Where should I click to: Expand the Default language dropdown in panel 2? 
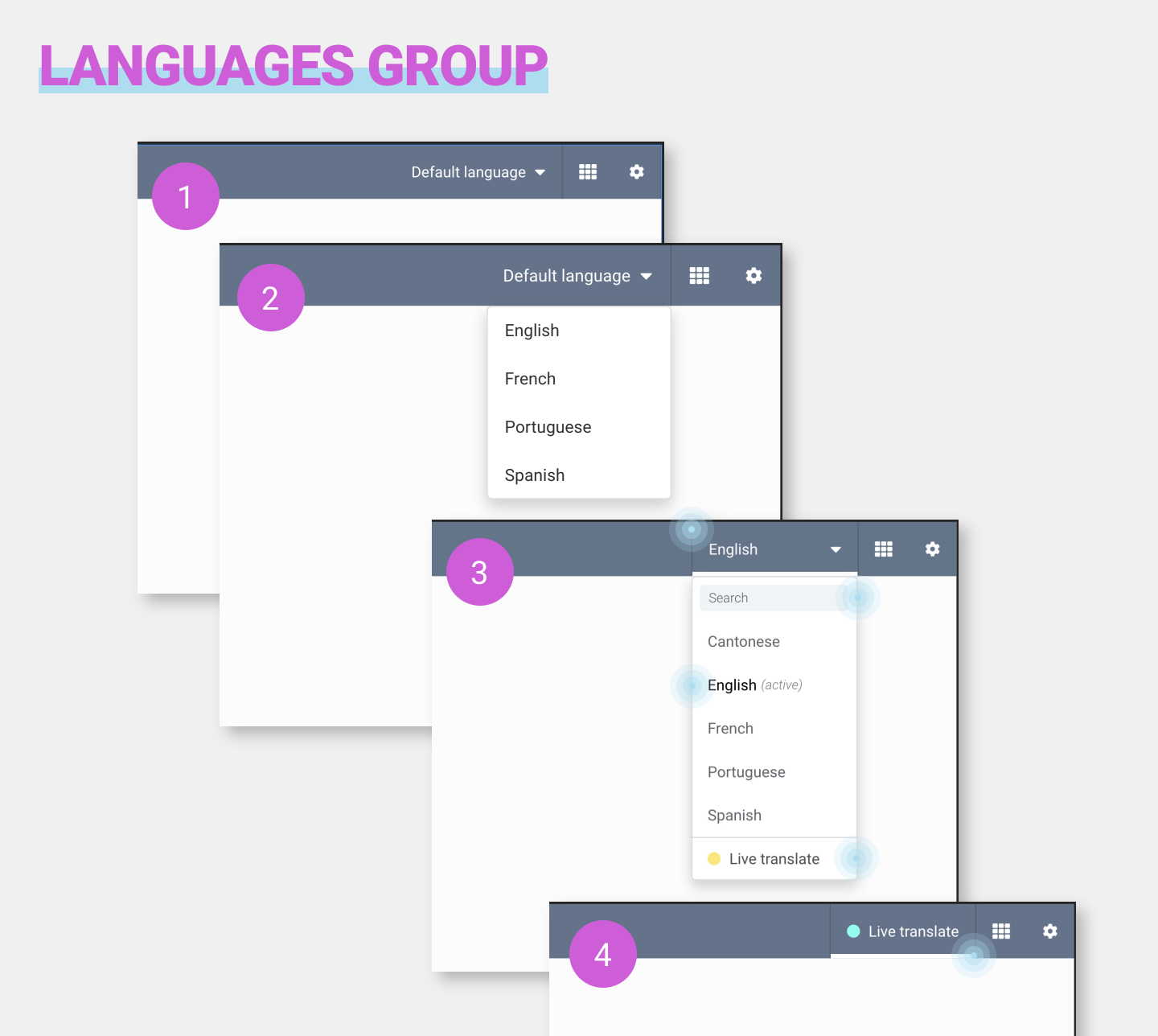pos(577,275)
